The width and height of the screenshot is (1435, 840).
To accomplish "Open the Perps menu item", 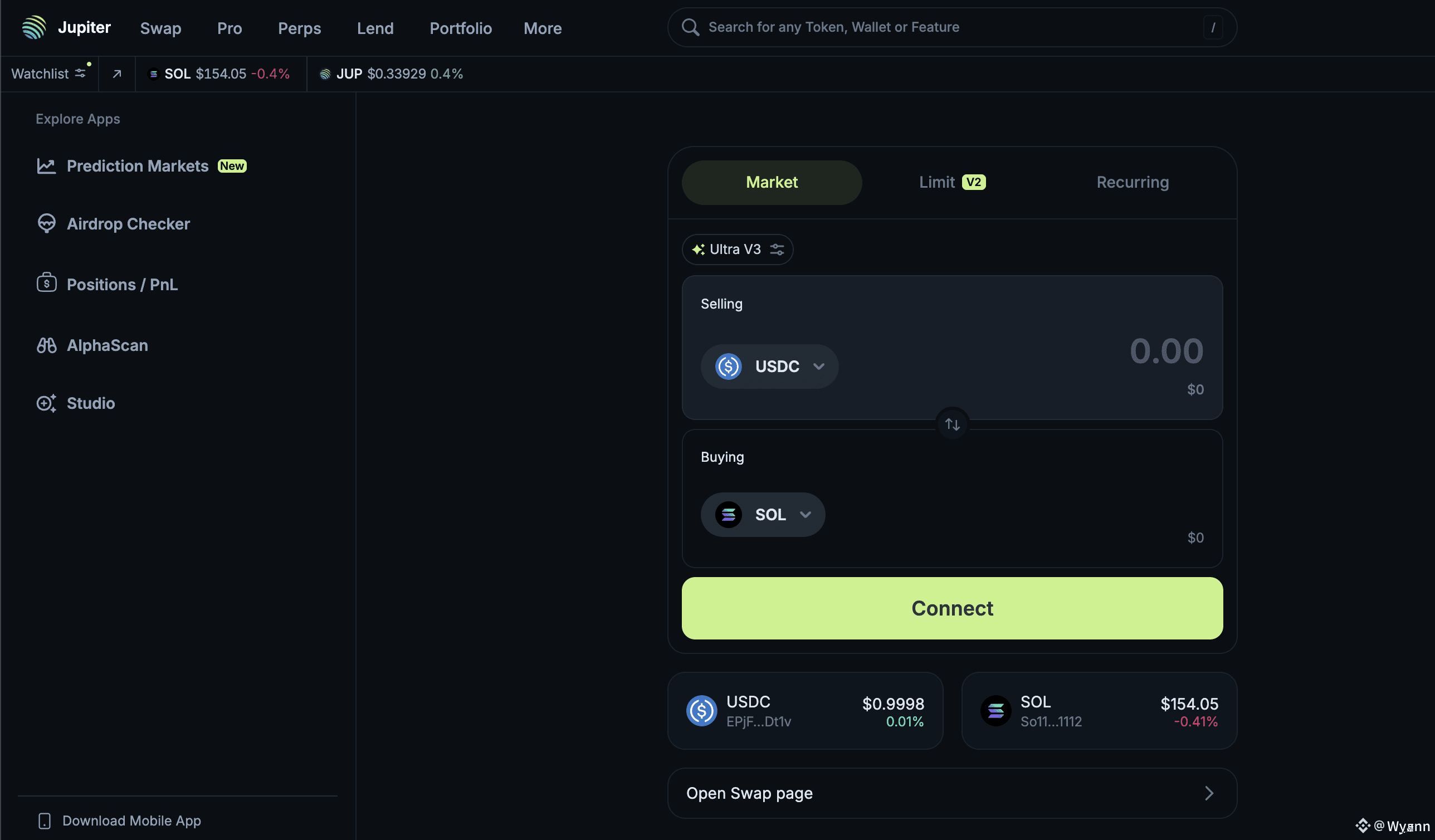I will (x=299, y=28).
